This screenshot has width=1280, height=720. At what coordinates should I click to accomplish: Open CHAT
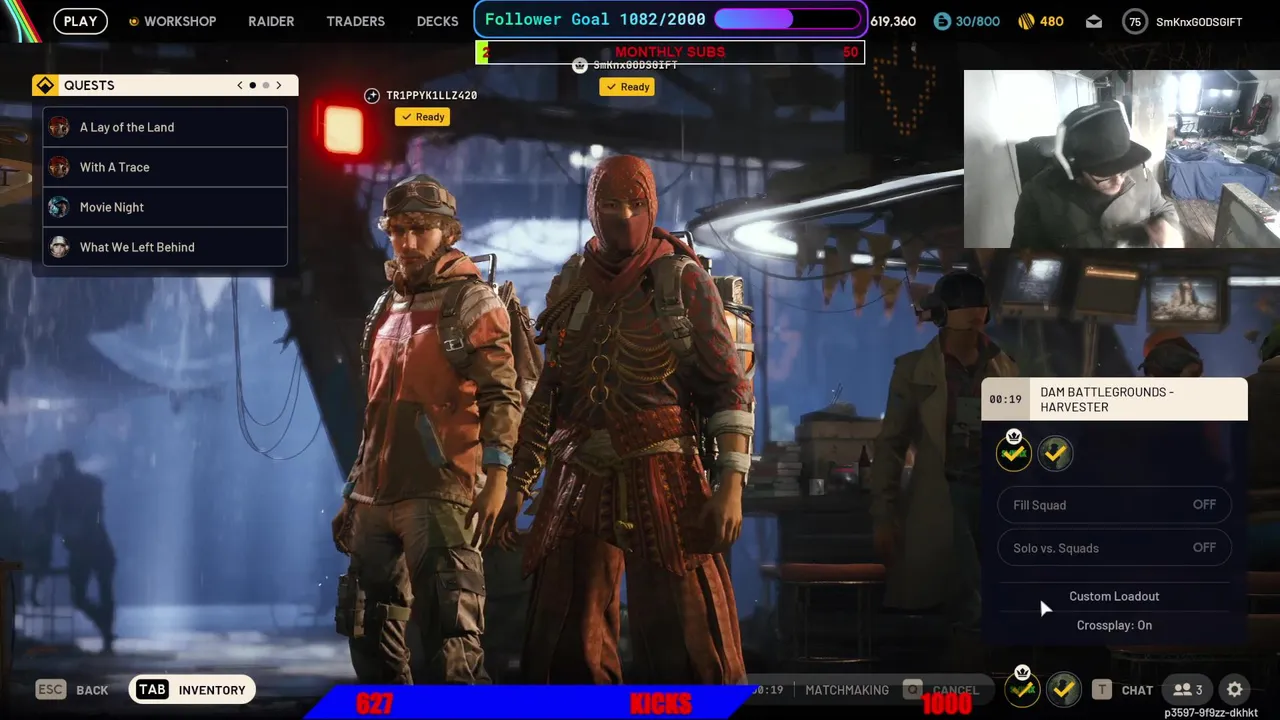(x=1137, y=690)
